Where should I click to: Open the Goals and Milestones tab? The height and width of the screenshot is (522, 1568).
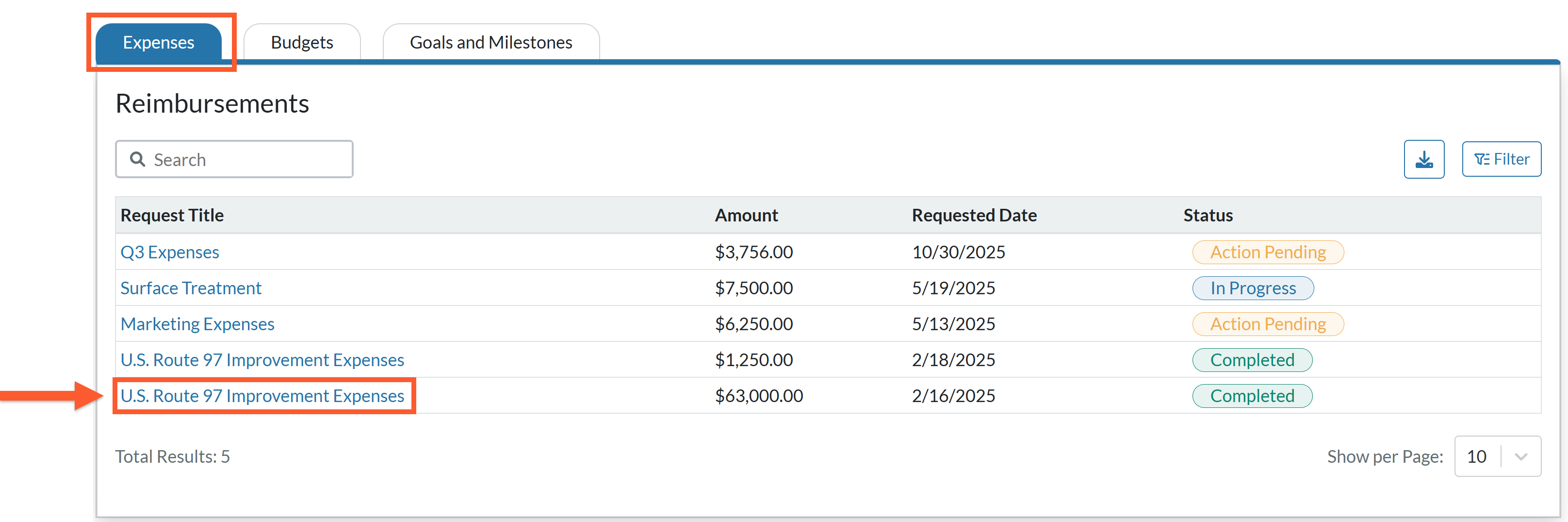pyautogui.click(x=490, y=42)
